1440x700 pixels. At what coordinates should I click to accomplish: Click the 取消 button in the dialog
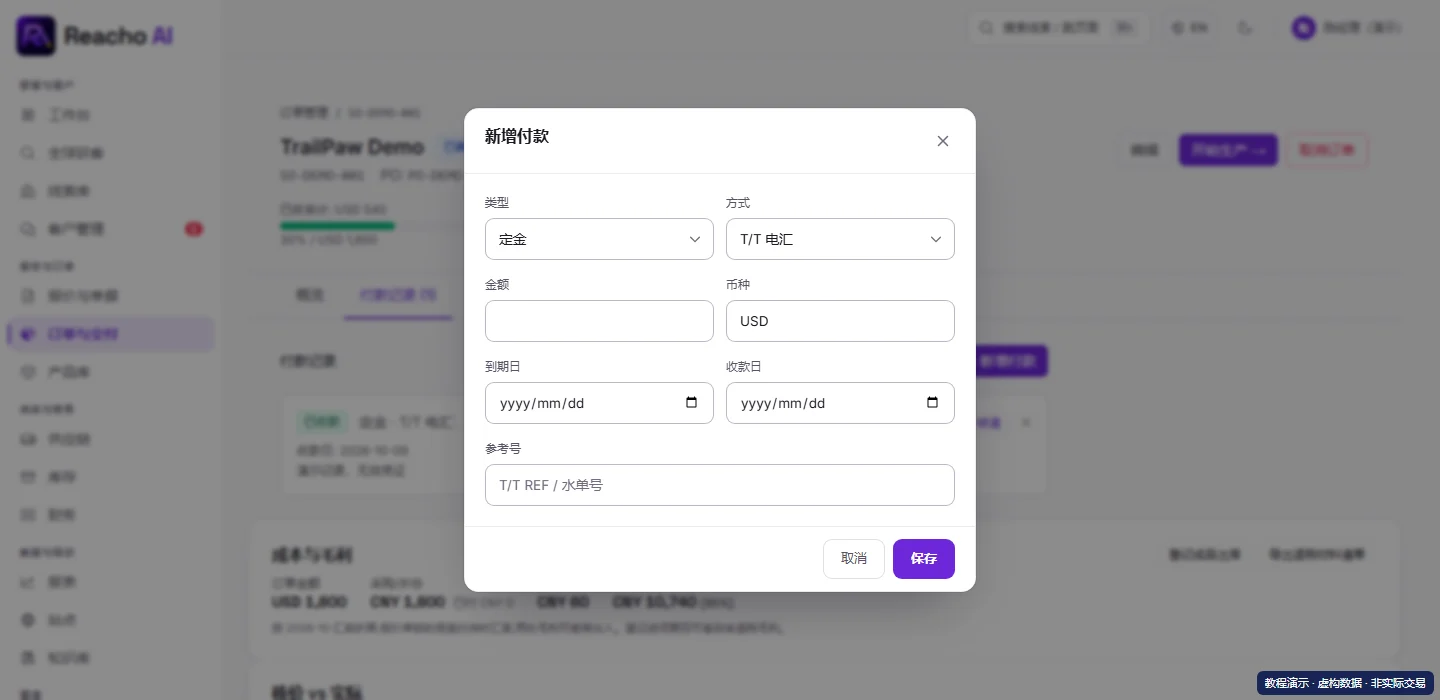pos(854,559)
